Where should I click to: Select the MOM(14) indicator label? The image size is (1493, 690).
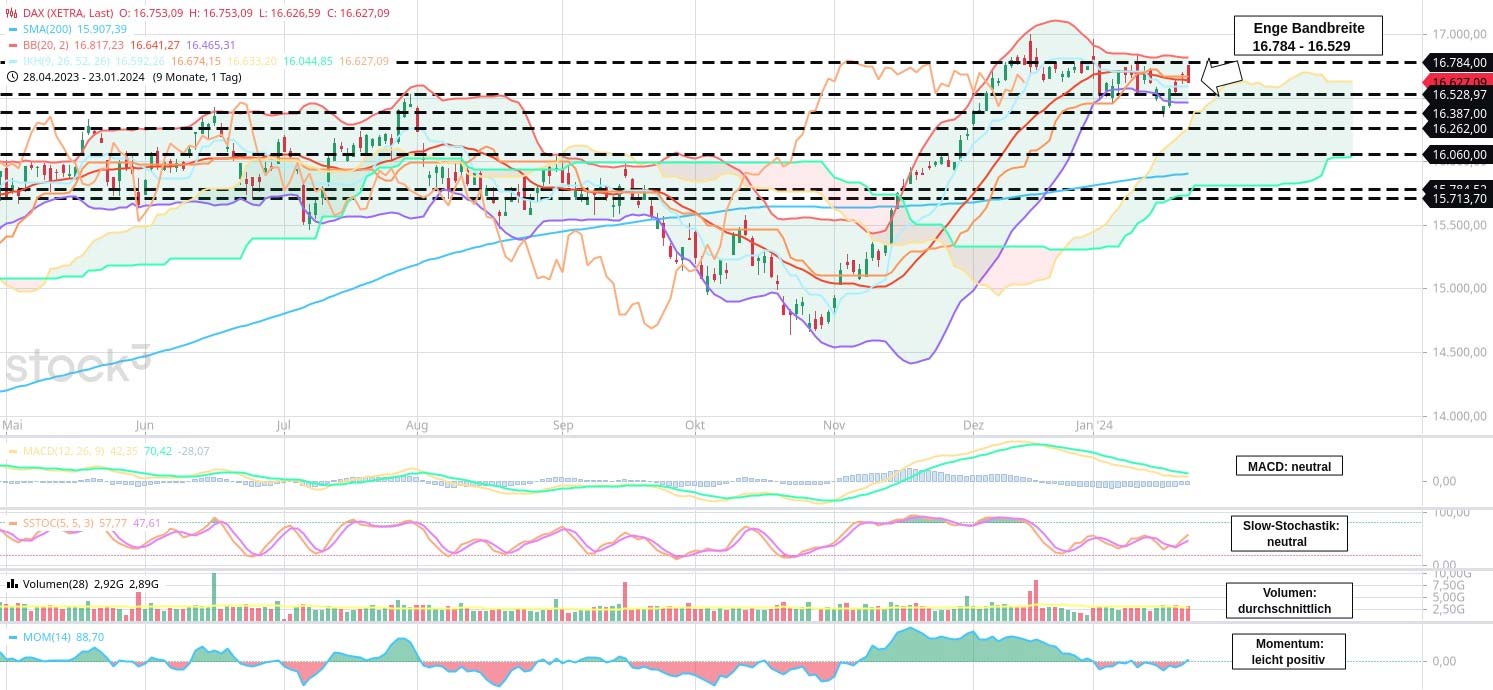[46, 637]
